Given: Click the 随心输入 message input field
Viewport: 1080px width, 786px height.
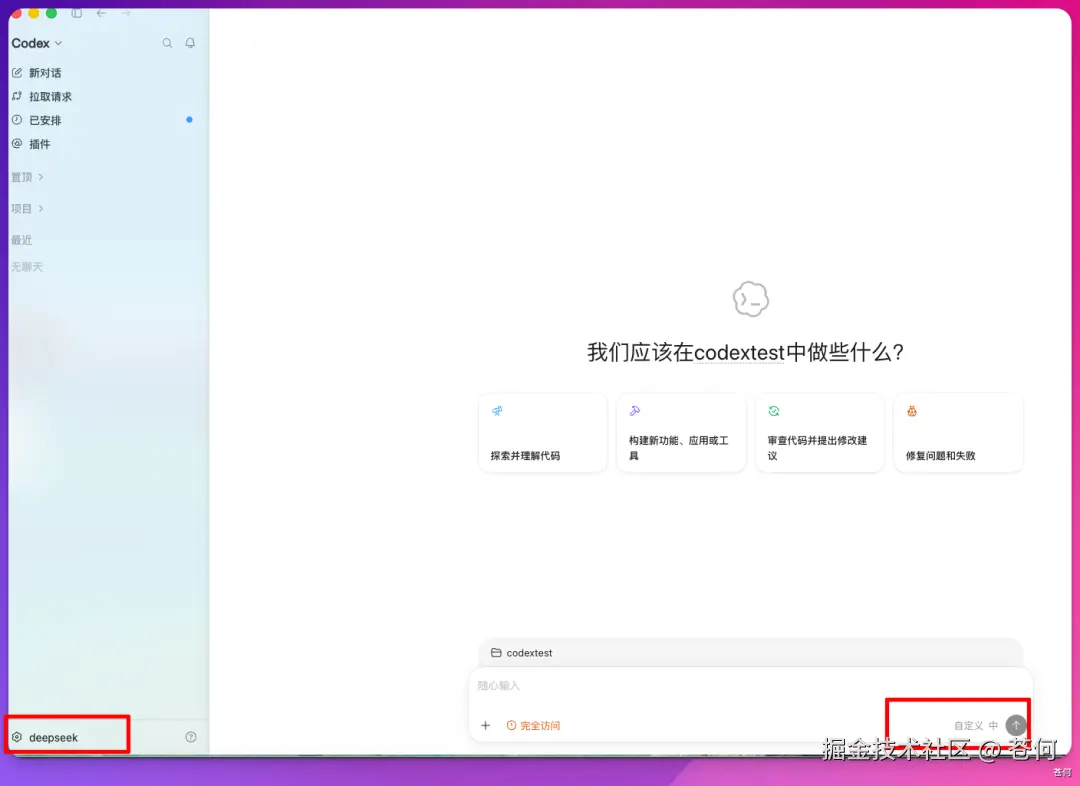Looking at the screenshot, I should point(750,686).
